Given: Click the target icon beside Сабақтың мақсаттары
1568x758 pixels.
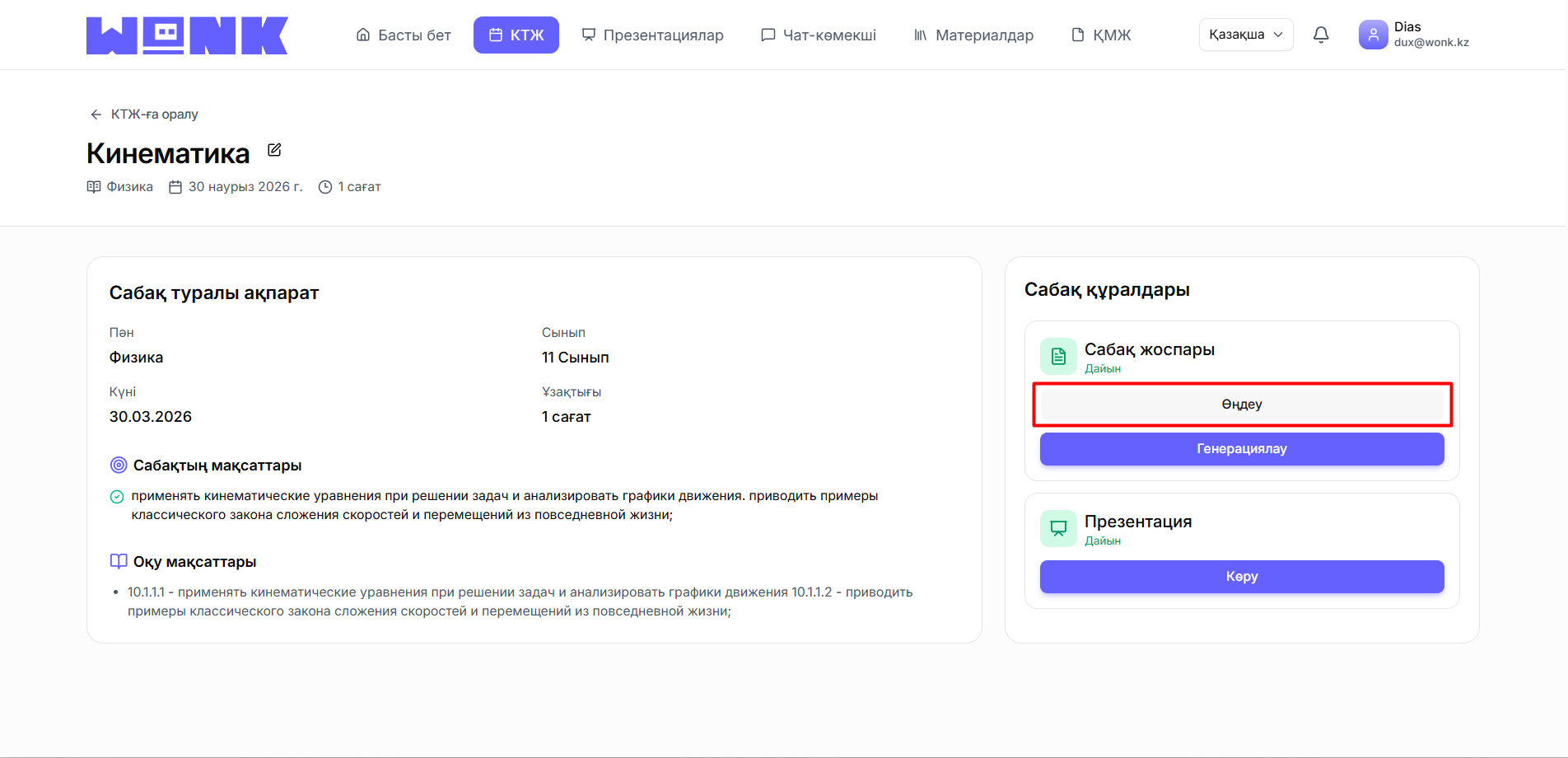Looking at the screenshot, I should [x=119, y=466].
